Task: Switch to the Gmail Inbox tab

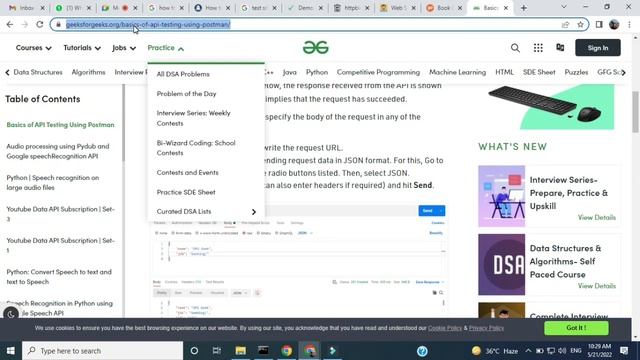Action: point(27,8)
